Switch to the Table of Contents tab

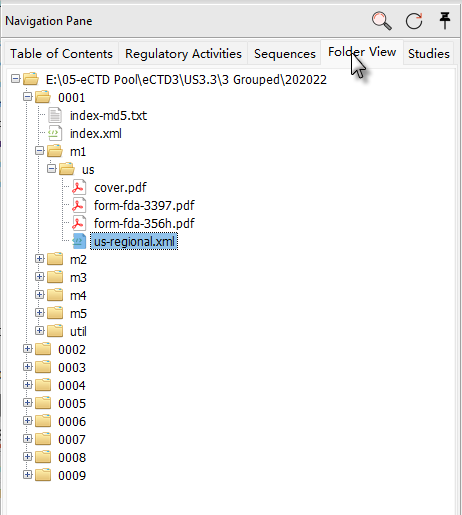click(61, 53)
